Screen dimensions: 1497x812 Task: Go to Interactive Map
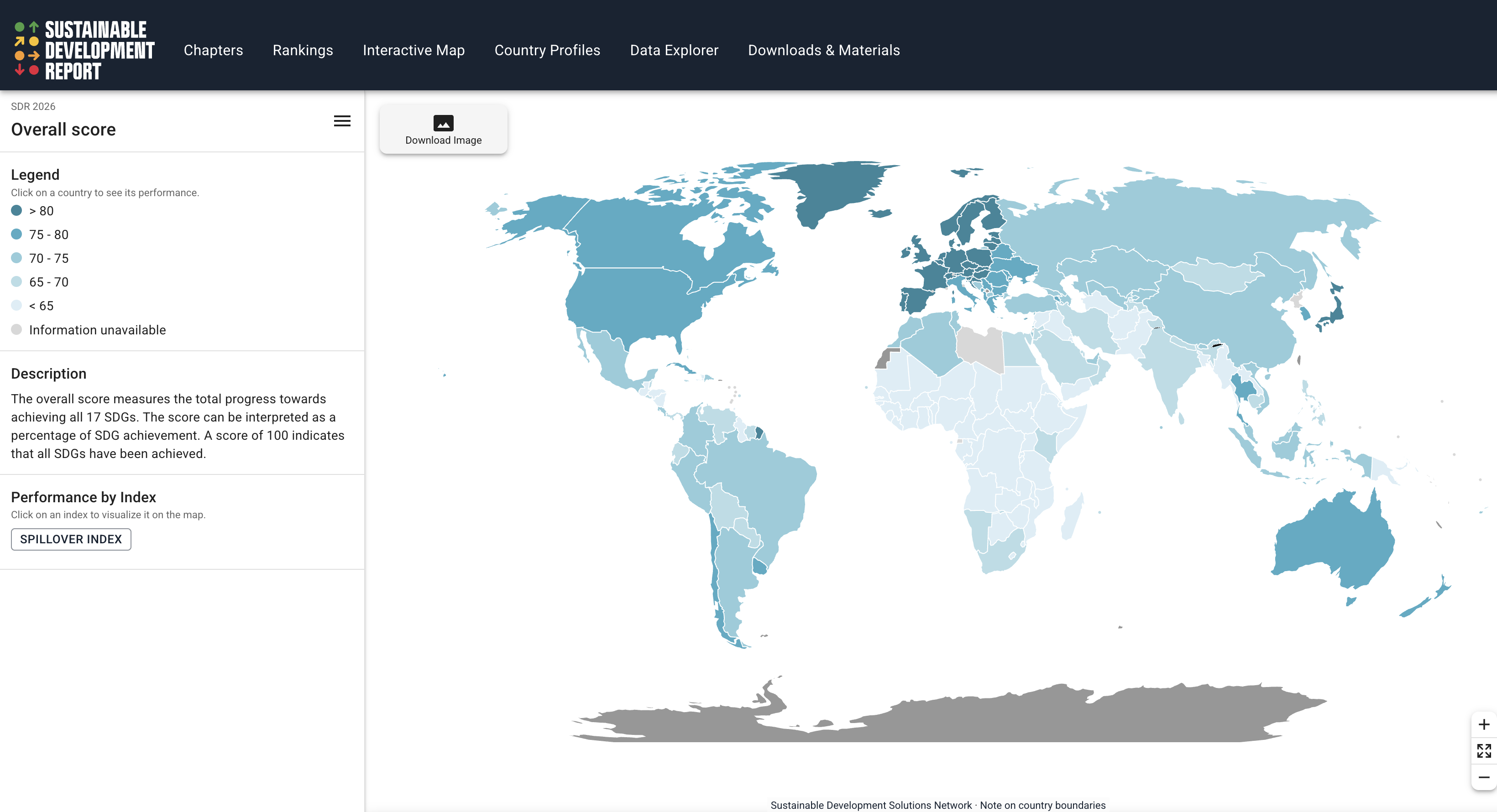click(414, 50)
